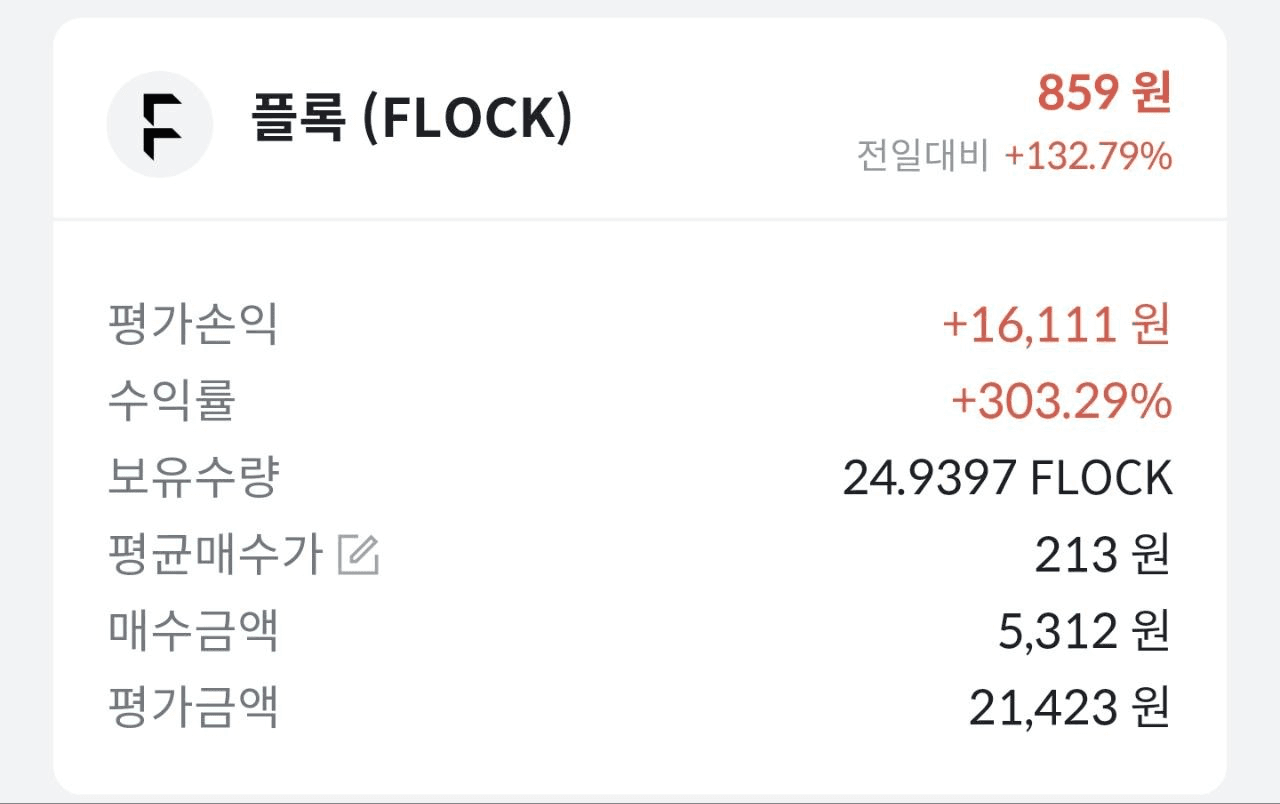Open the 플록 (FLOCK) coin title
This screenshot has height=804, width=1280.
[411, 118]
